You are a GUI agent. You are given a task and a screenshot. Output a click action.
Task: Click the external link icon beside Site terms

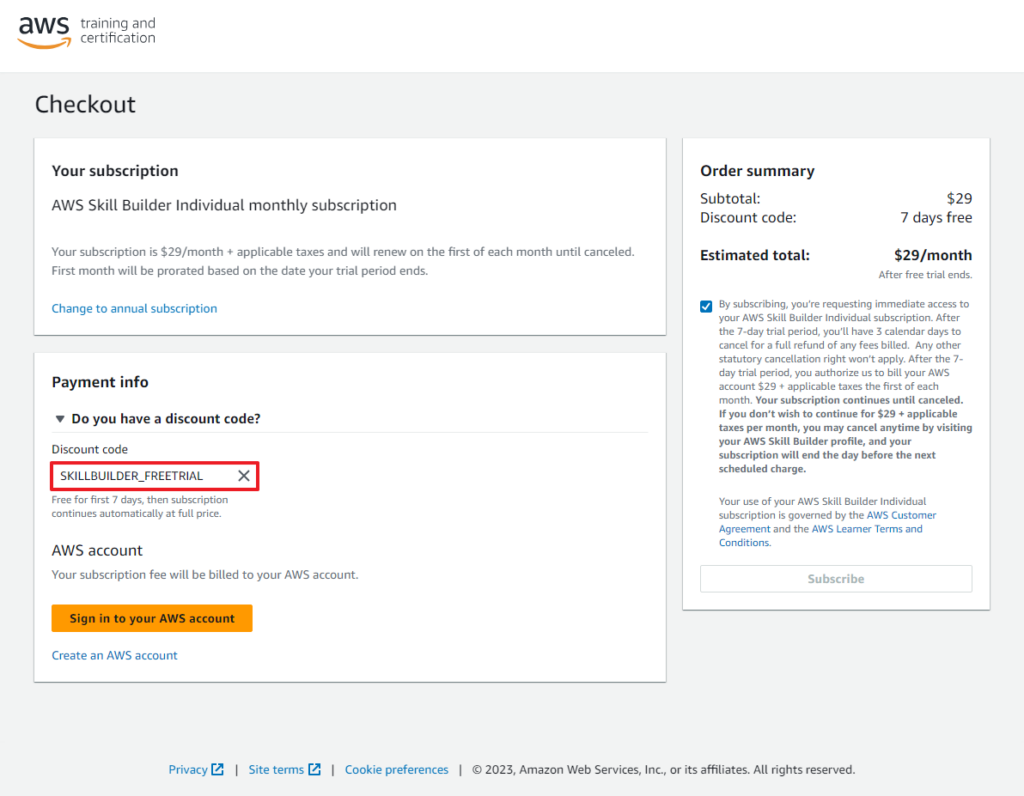[x=314, y=769]
